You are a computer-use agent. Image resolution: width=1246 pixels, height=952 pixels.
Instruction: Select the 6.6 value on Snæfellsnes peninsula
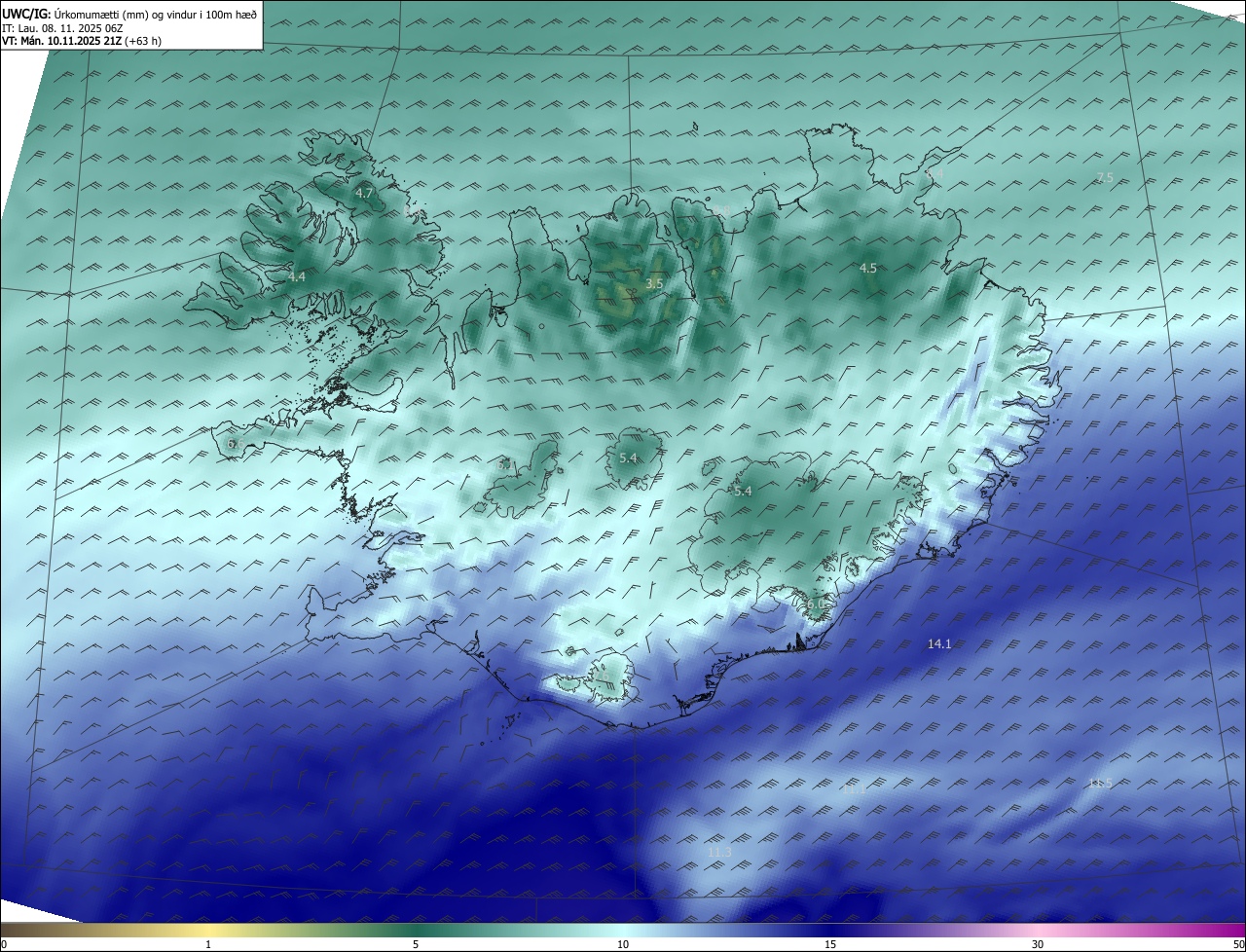pyautogui.click(x=236, y=444)
